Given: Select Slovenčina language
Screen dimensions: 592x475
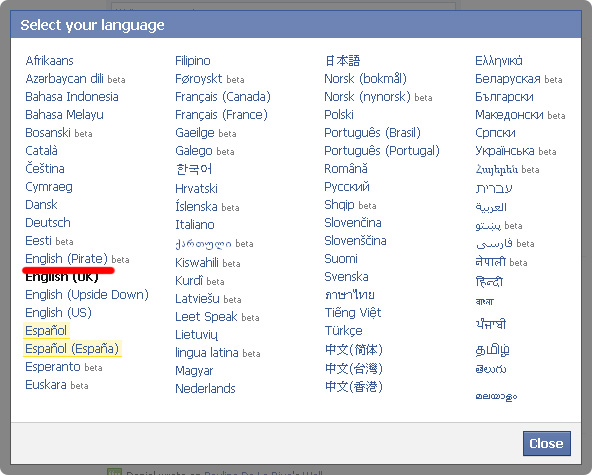Looking at the screenshot, I should [x=353, y=222].
